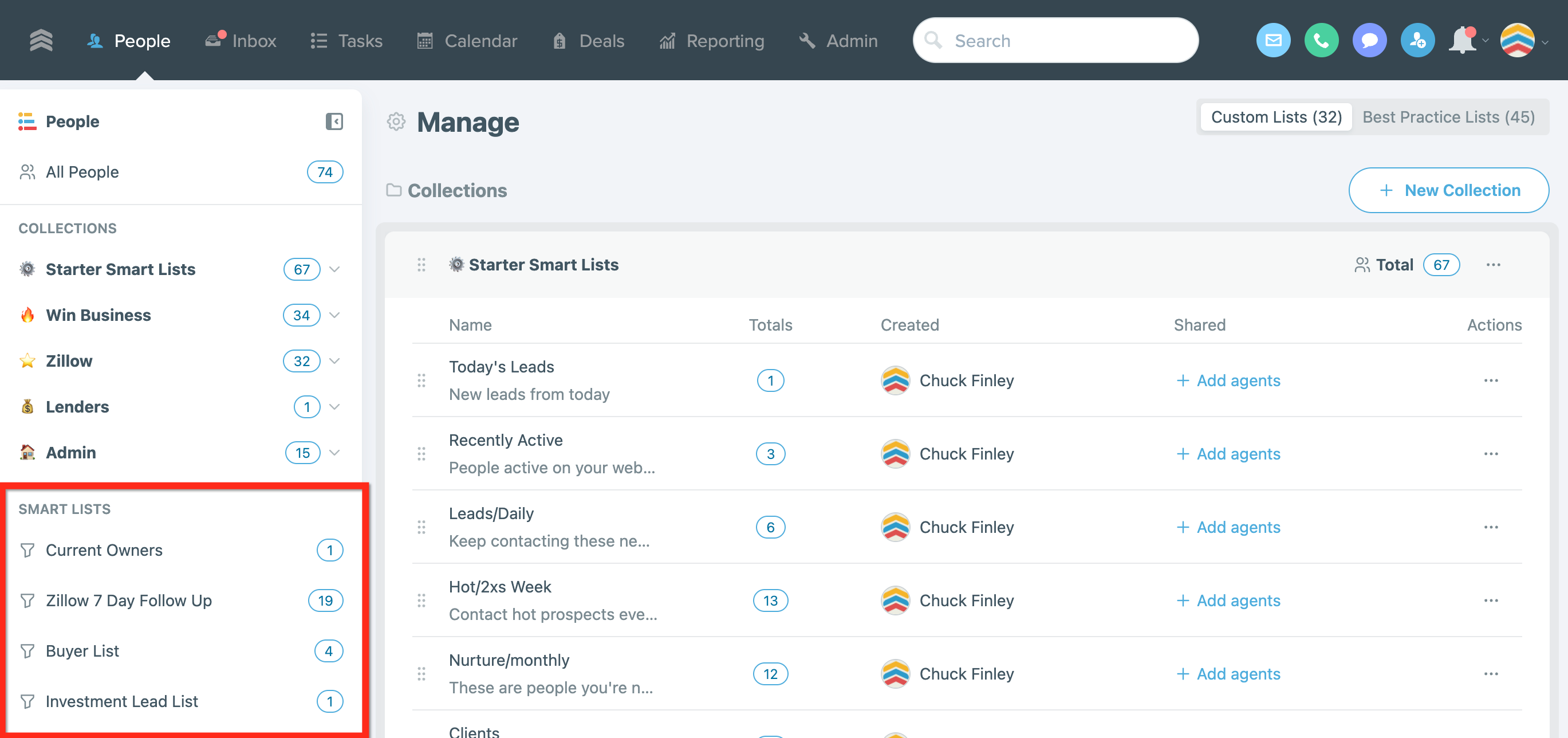Open the email compose icon in header
Image resolution: width=1568 pixels, height=738 pixels.
[x=1274, y=41]
